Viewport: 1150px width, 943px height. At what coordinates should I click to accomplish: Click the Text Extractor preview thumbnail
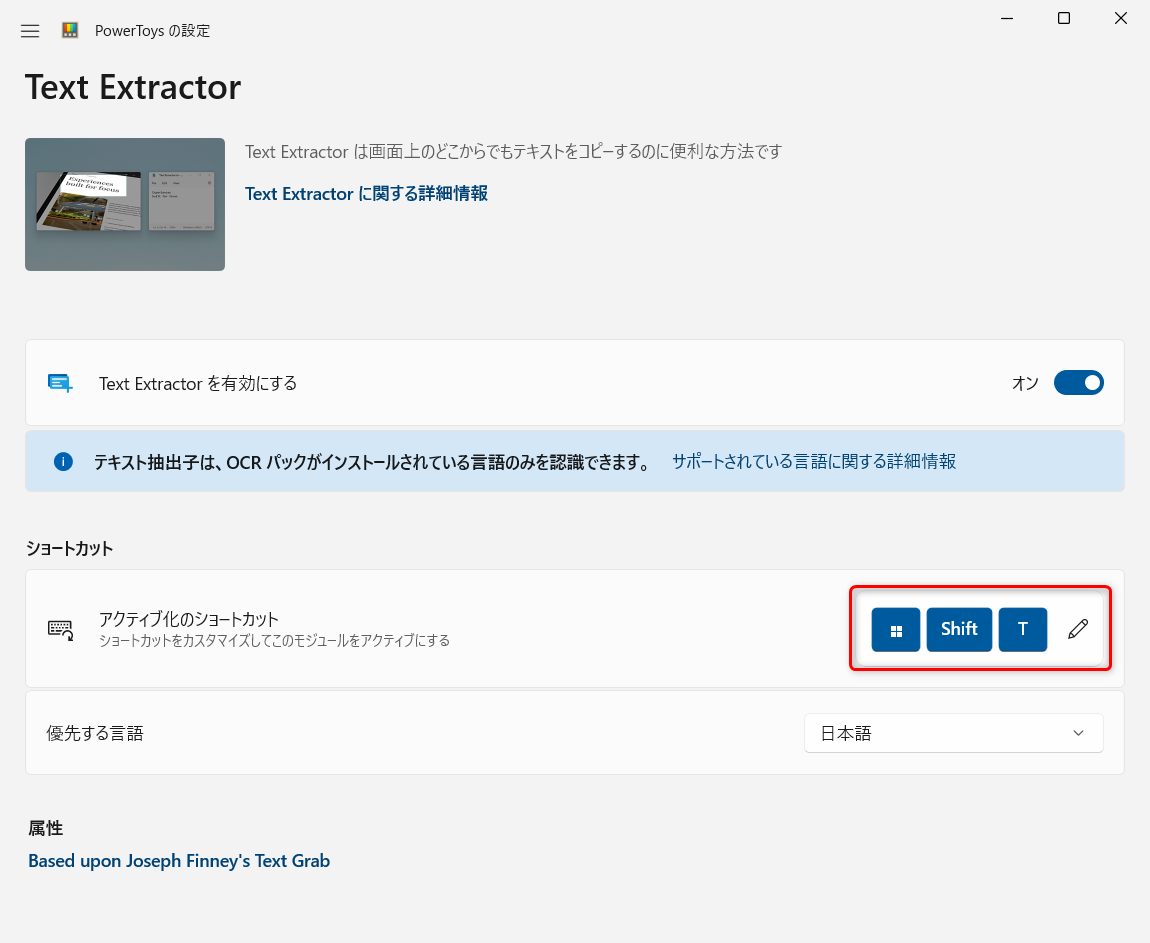[124, 204]
